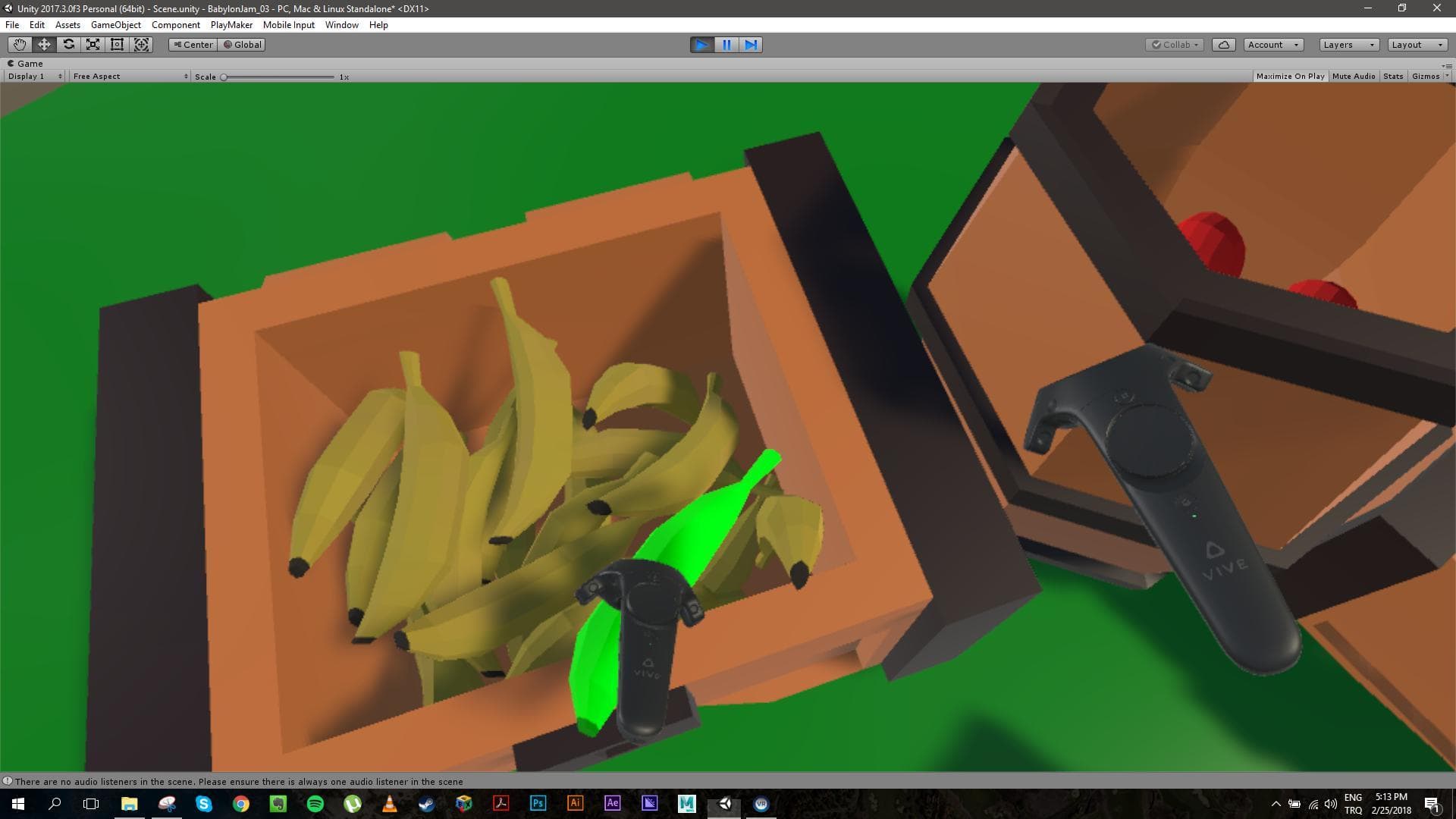
Task: Select the Rotate tool
Action: click(68, 45)
